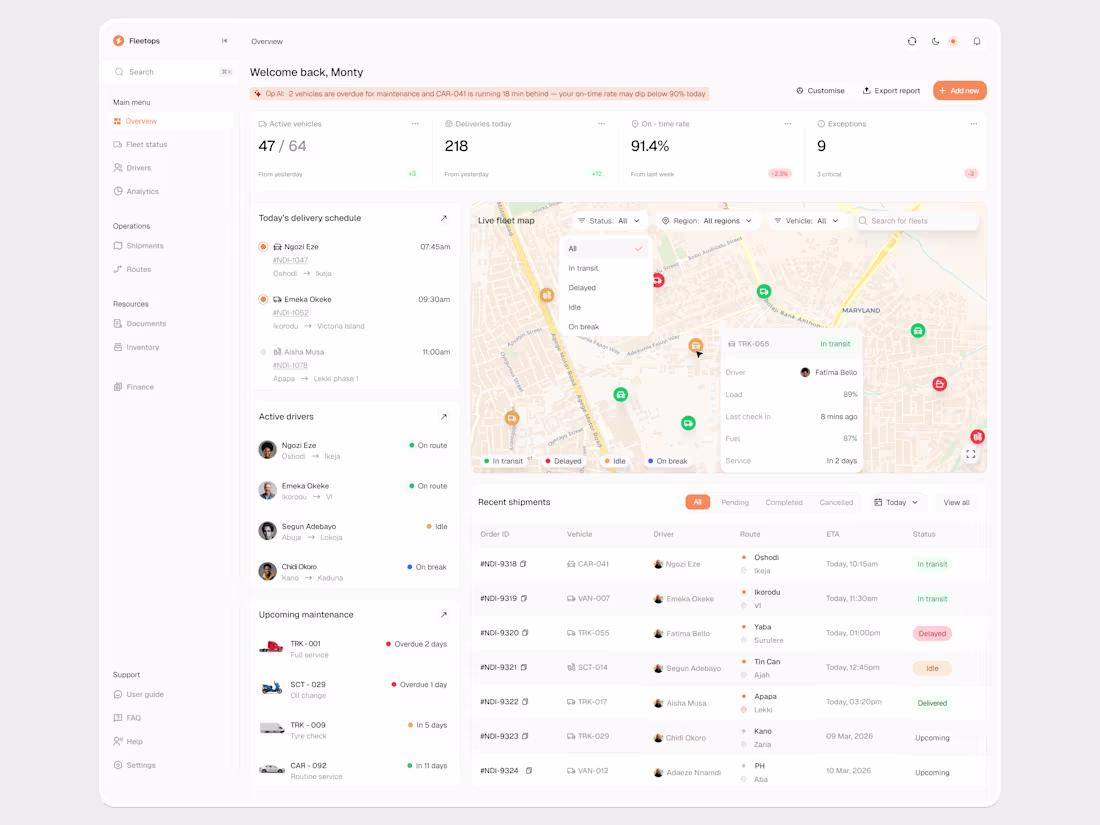
Task: Select Completed shipments tab
Action: click(784, 502)
